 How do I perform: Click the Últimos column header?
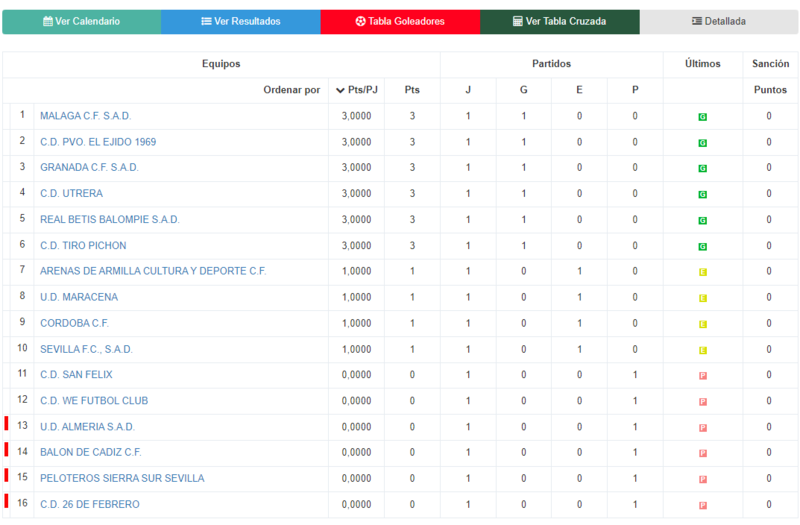[x=703, y=64]
